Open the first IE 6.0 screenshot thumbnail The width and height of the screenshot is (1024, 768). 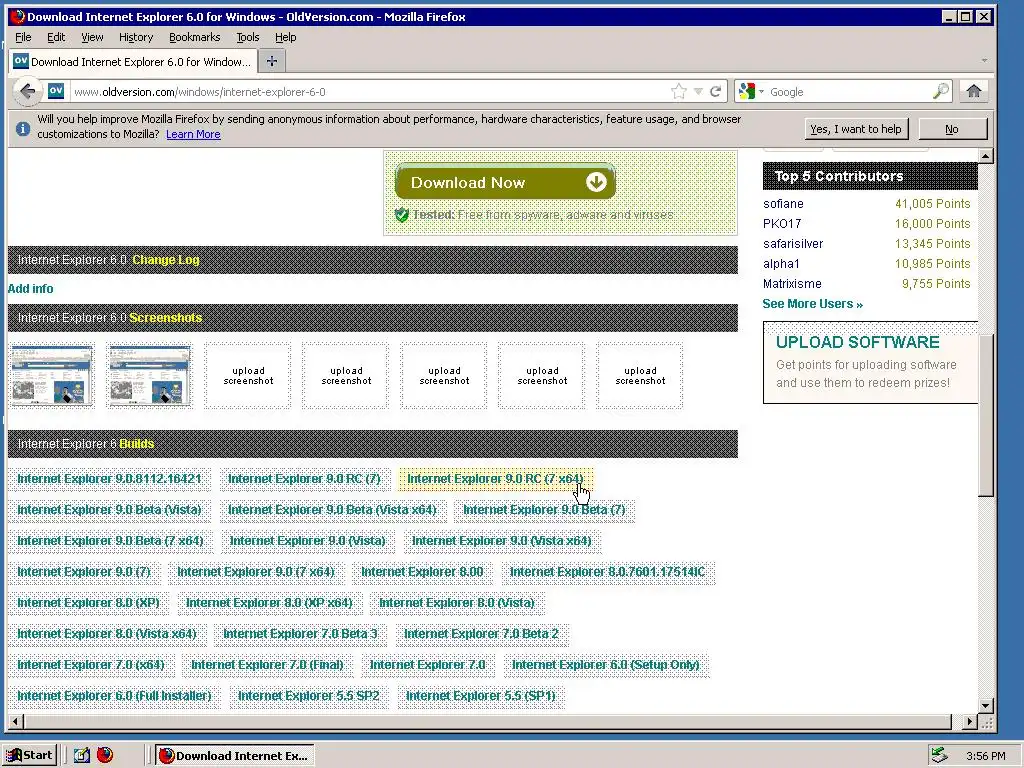point(52,375)
